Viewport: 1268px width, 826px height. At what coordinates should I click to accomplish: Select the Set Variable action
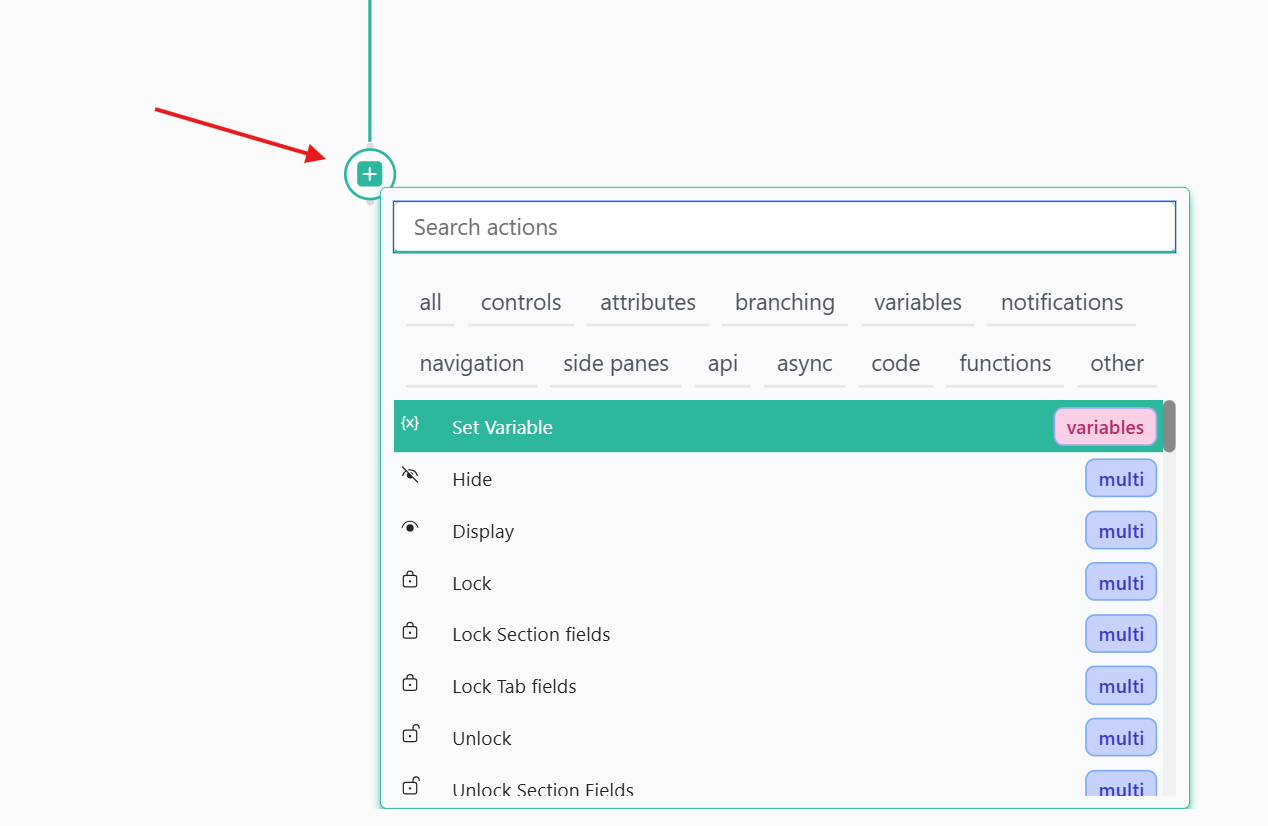pos(778,427)
